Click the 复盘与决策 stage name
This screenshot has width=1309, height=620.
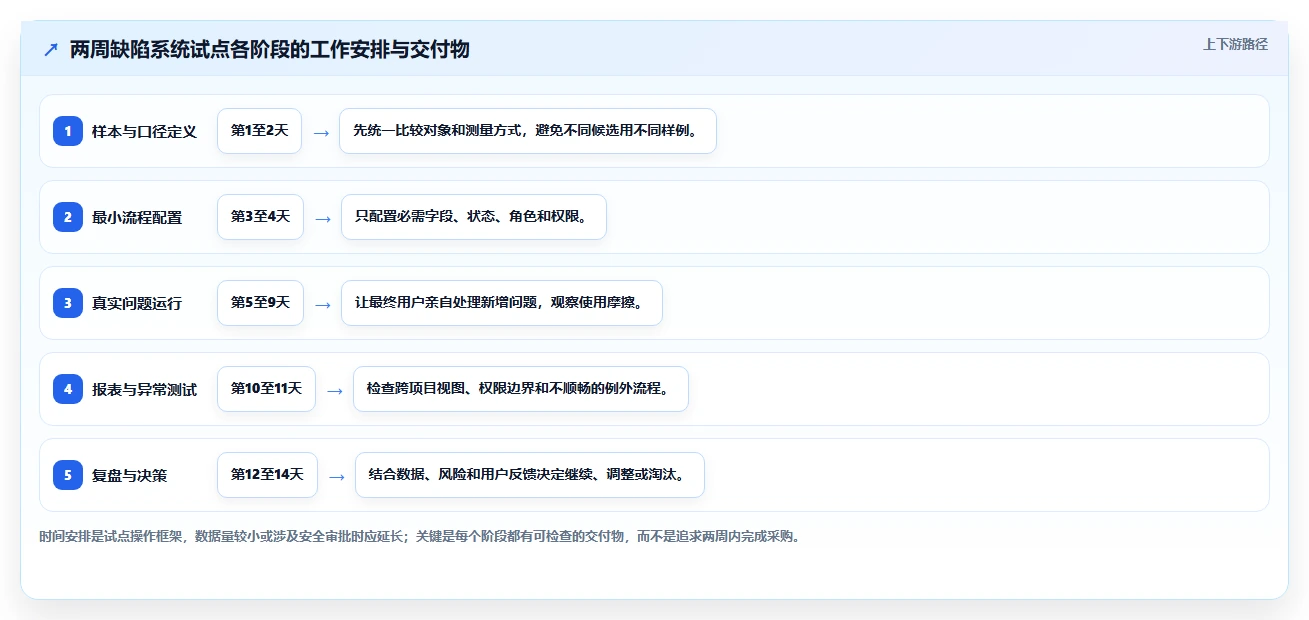coord(129,475)
